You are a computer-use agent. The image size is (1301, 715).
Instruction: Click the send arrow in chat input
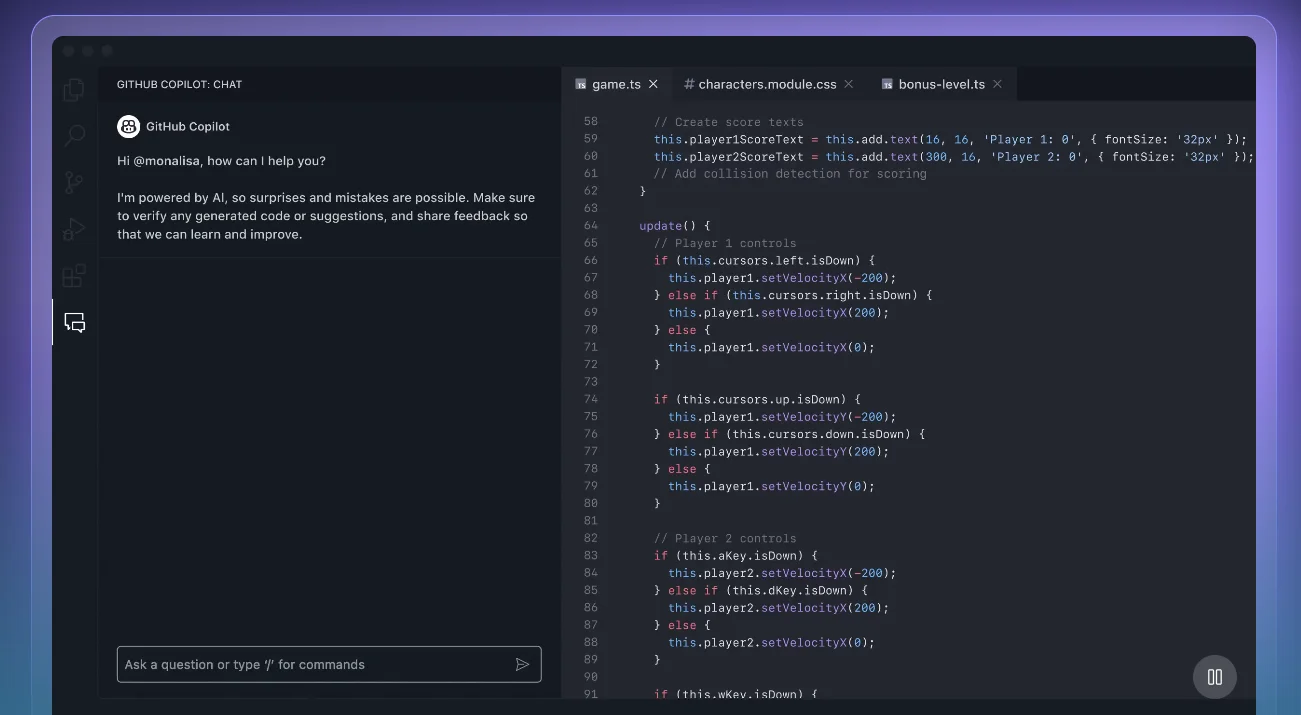[522, 664]
